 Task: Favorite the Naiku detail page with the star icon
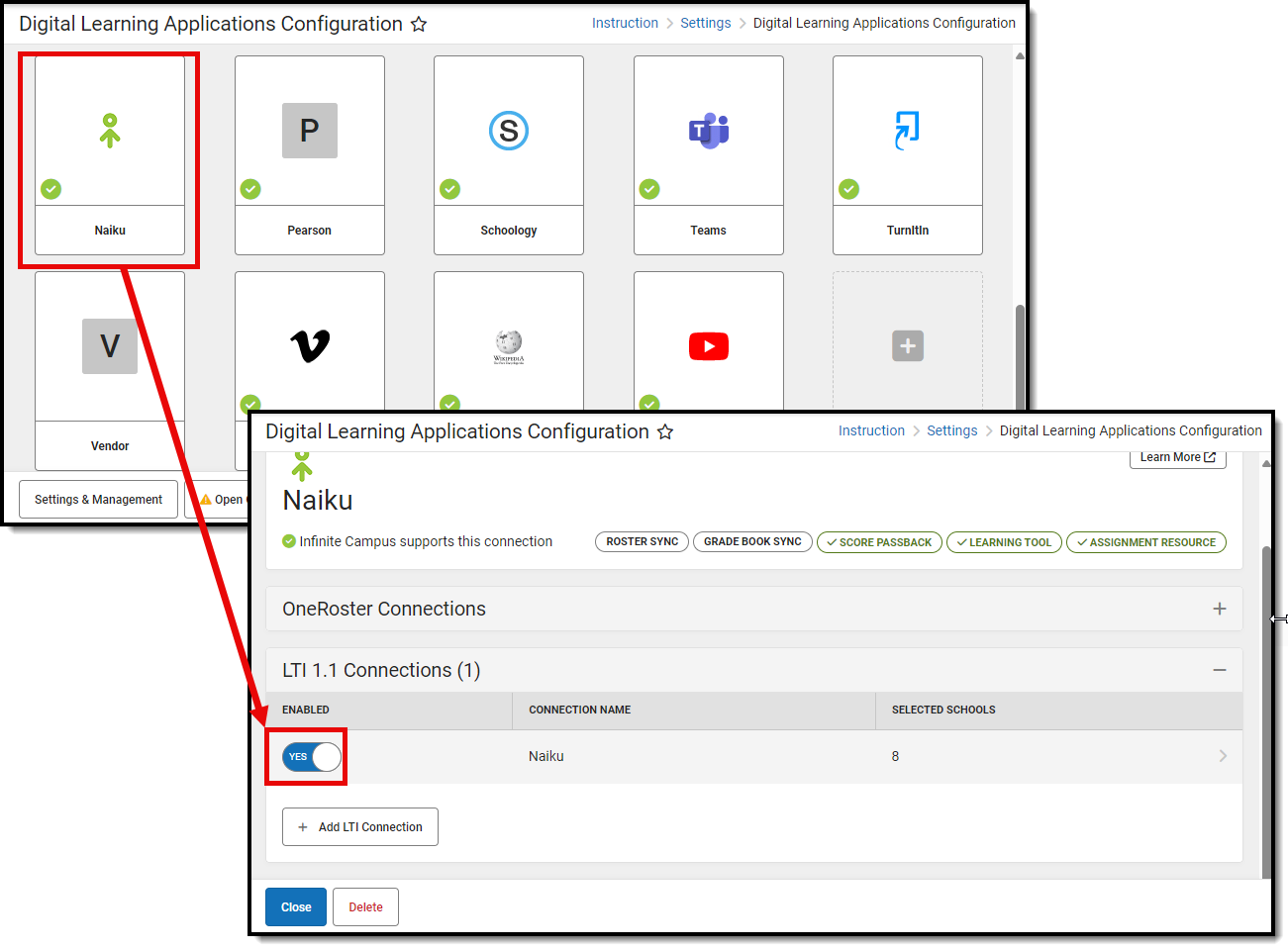[x=665, y=431]
